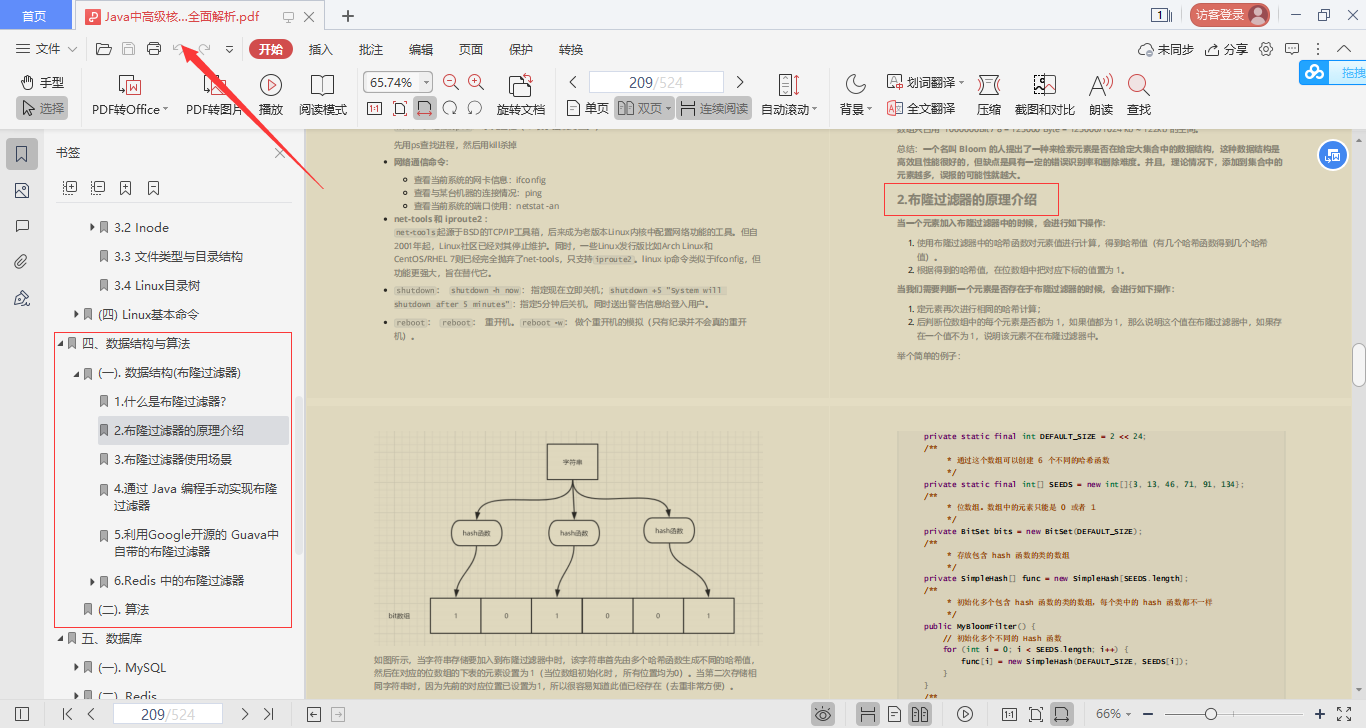Open the Bookmarks sidebar panel
Image resolution: width=1366 pixels, height=728 pixels.
(22, 154)
